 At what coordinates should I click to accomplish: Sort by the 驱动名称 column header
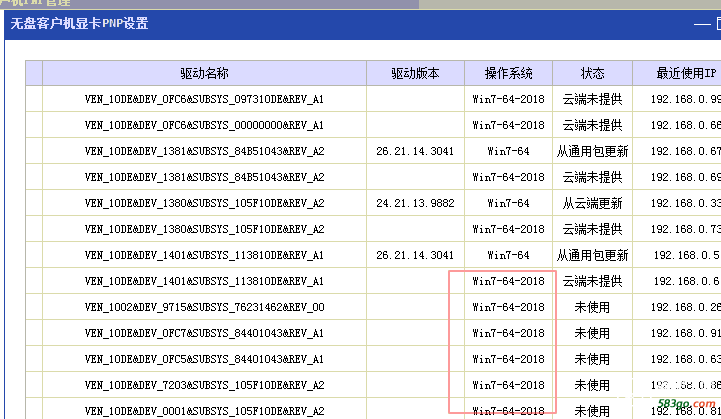coord(205,73)
